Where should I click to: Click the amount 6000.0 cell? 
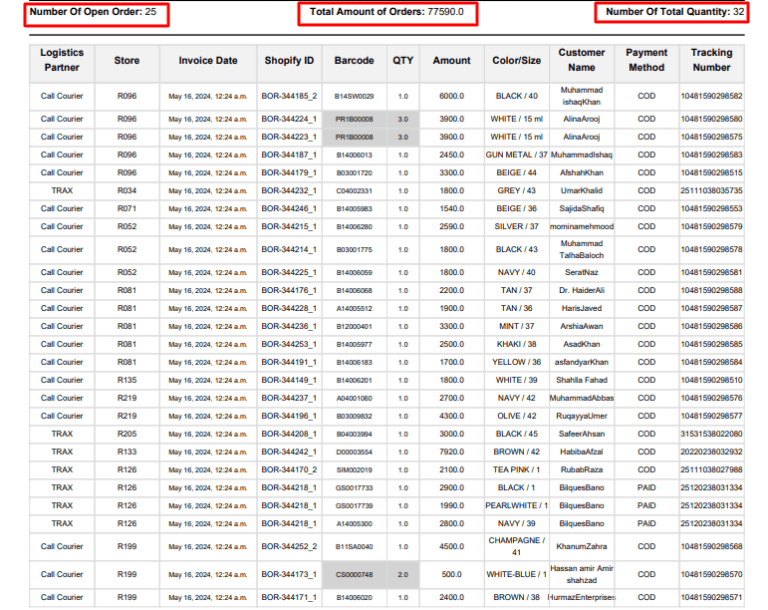(452, 96)
